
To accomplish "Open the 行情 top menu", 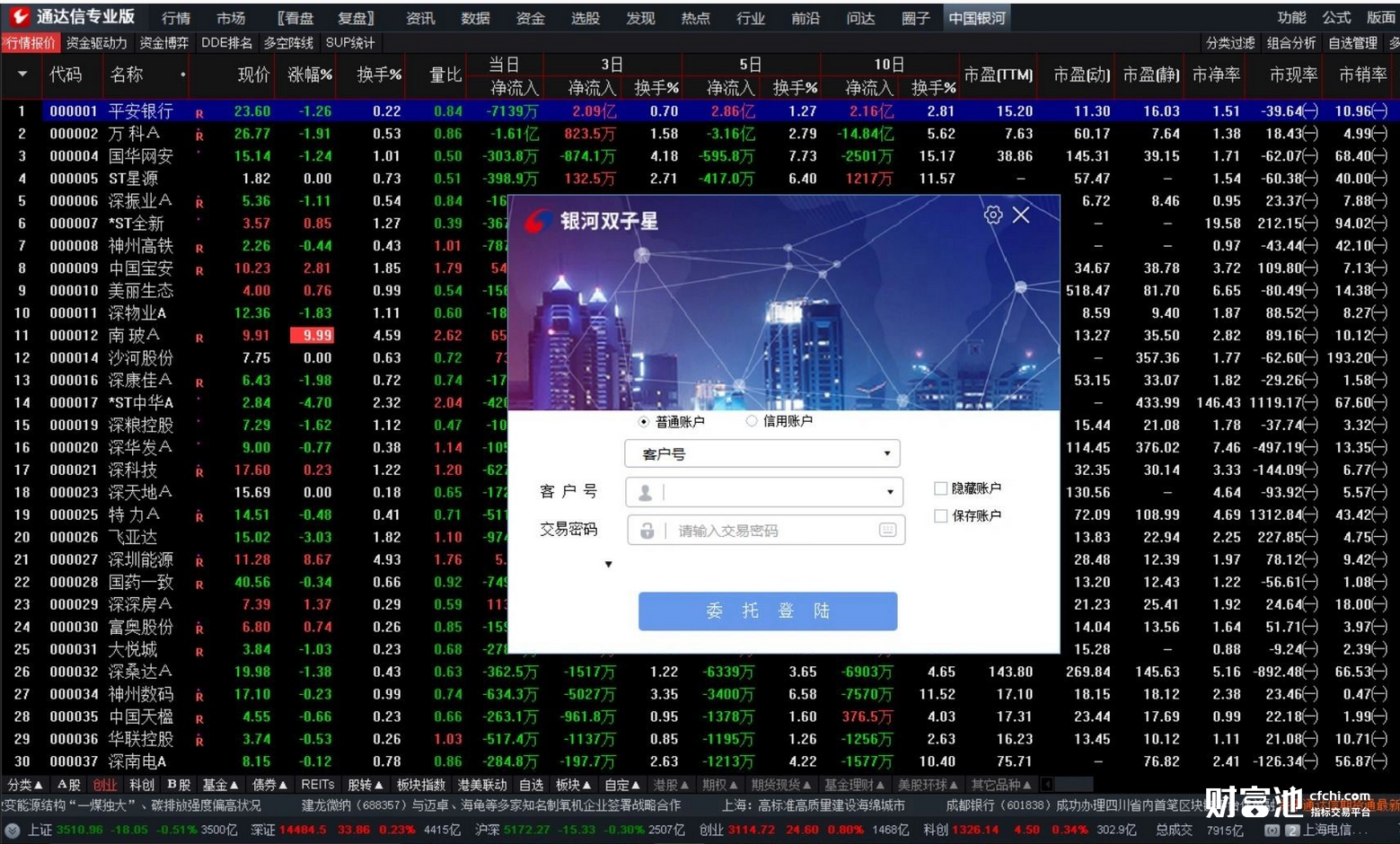I will coord(176,17).
